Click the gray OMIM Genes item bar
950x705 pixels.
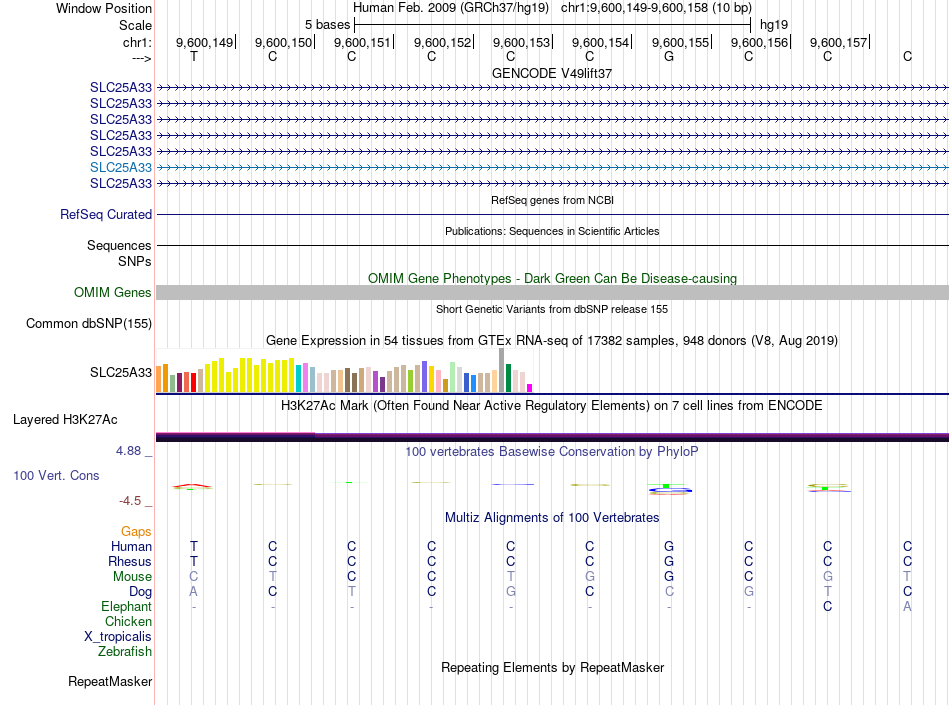point(551,292)
